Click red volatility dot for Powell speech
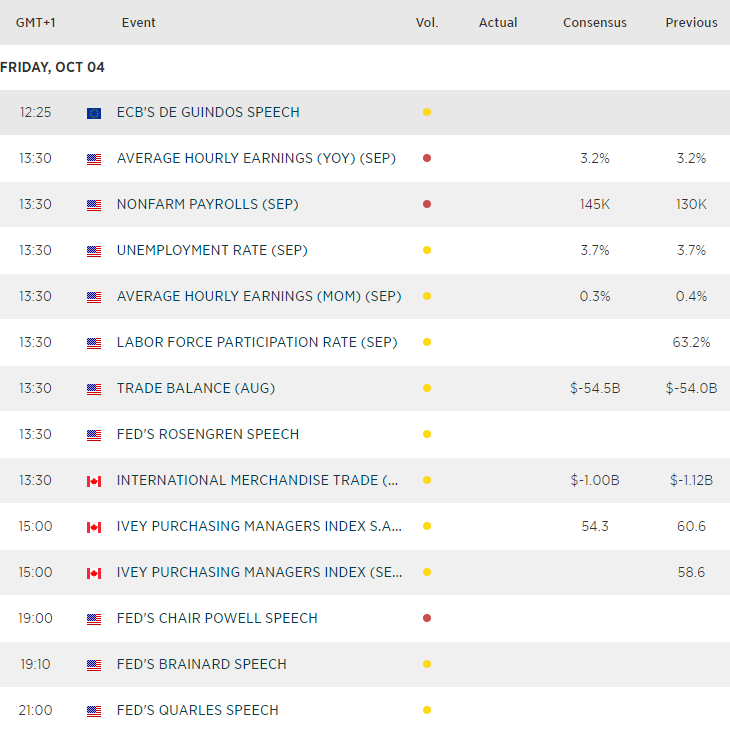 427,618
